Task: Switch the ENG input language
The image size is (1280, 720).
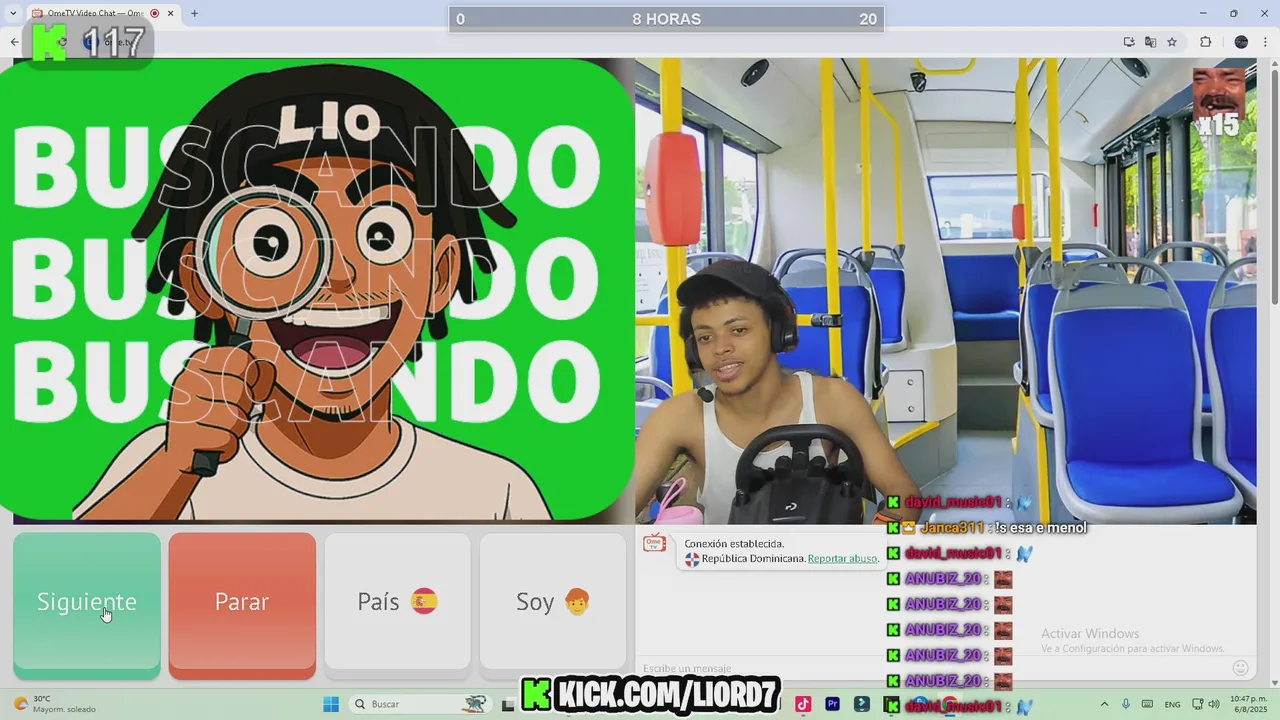Action: [1172, 704]
